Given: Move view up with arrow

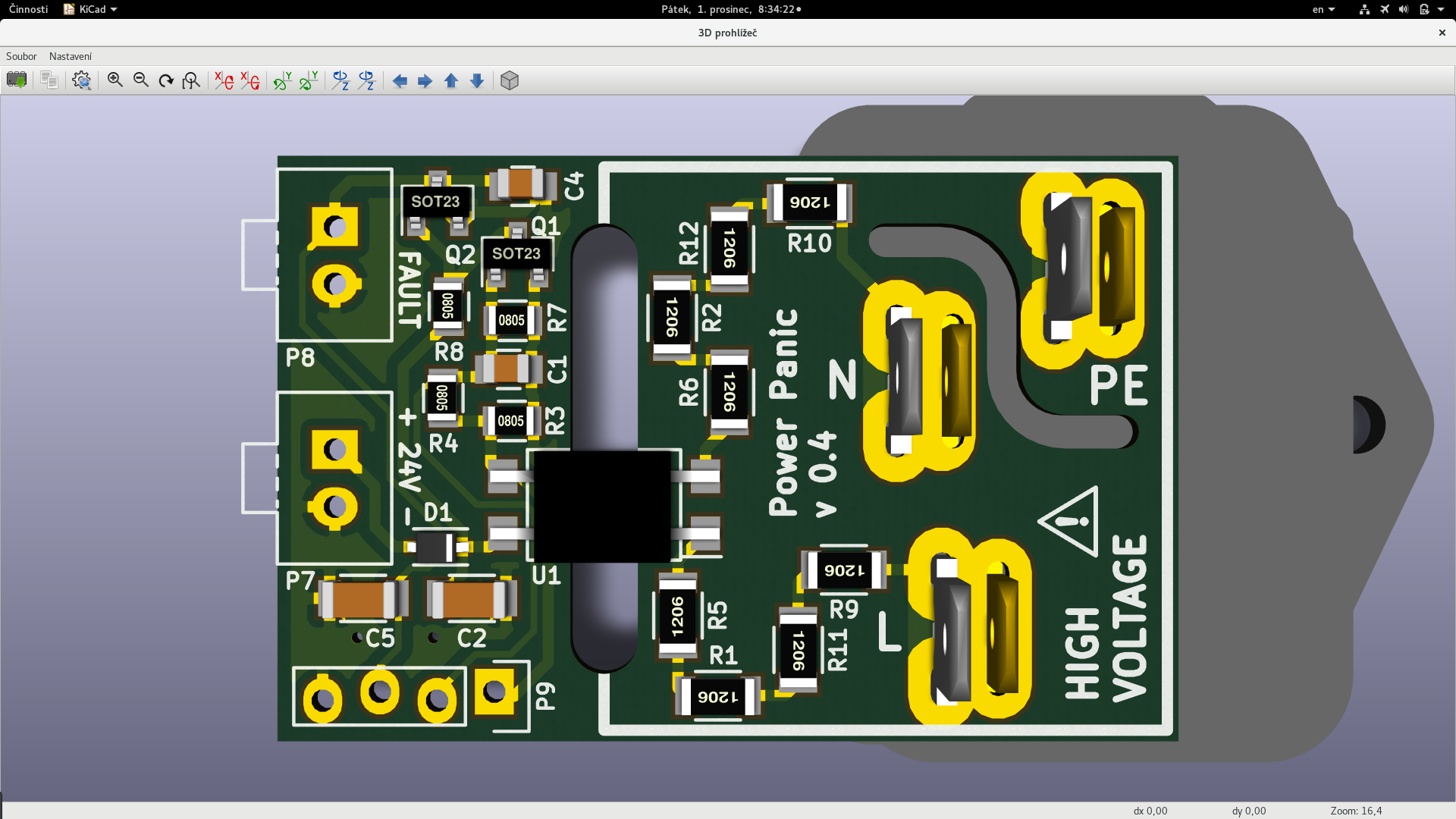Looking at the screenshot, I should click(451, 80).
